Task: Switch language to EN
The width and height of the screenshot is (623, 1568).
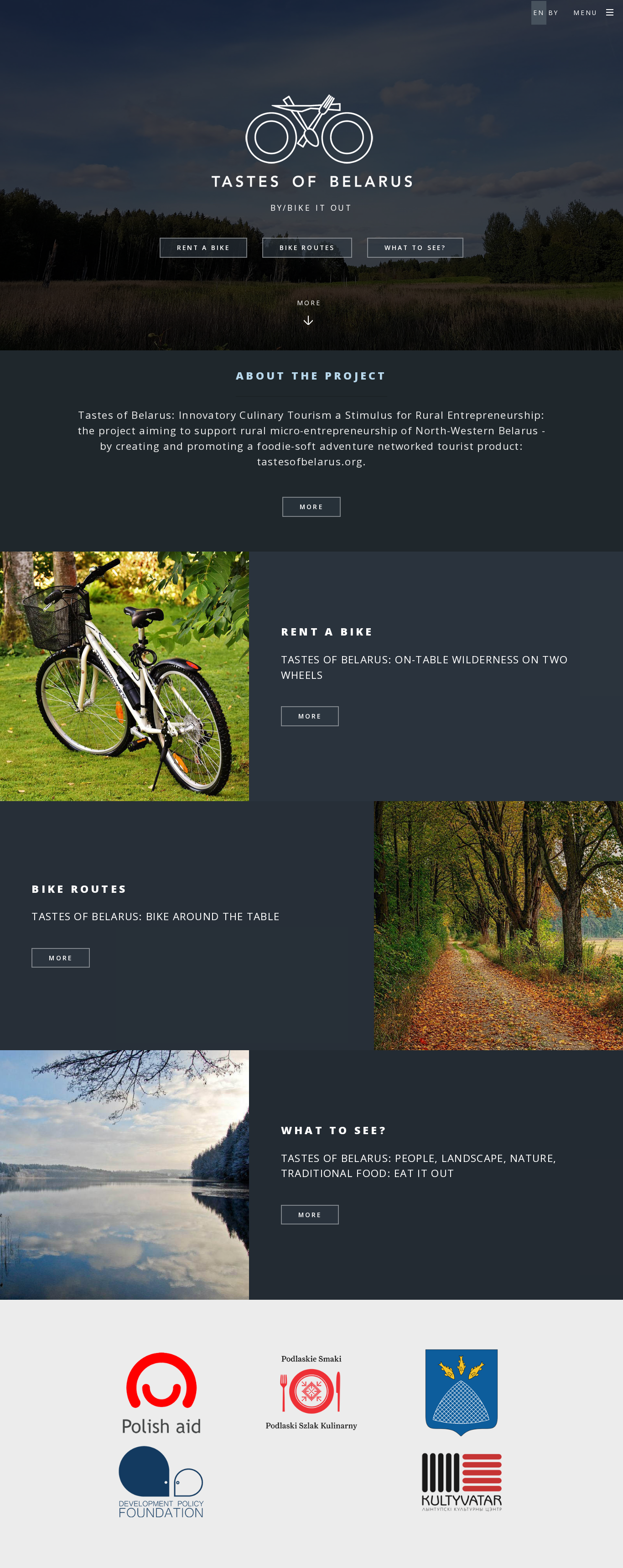Action: pyautogui.click(x=539, y=12)
